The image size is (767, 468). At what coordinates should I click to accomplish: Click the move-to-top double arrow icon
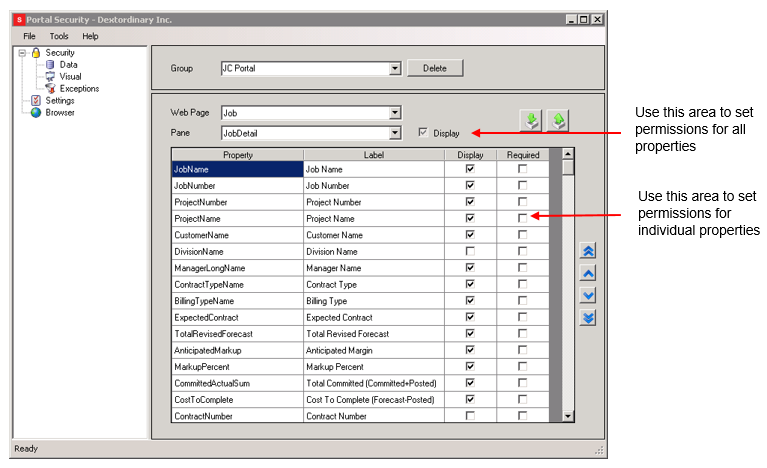pos(588,251)
